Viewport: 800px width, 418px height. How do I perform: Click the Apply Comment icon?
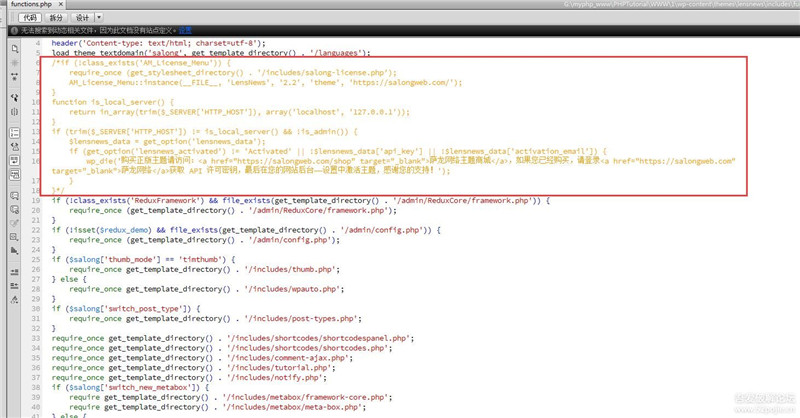15,195
